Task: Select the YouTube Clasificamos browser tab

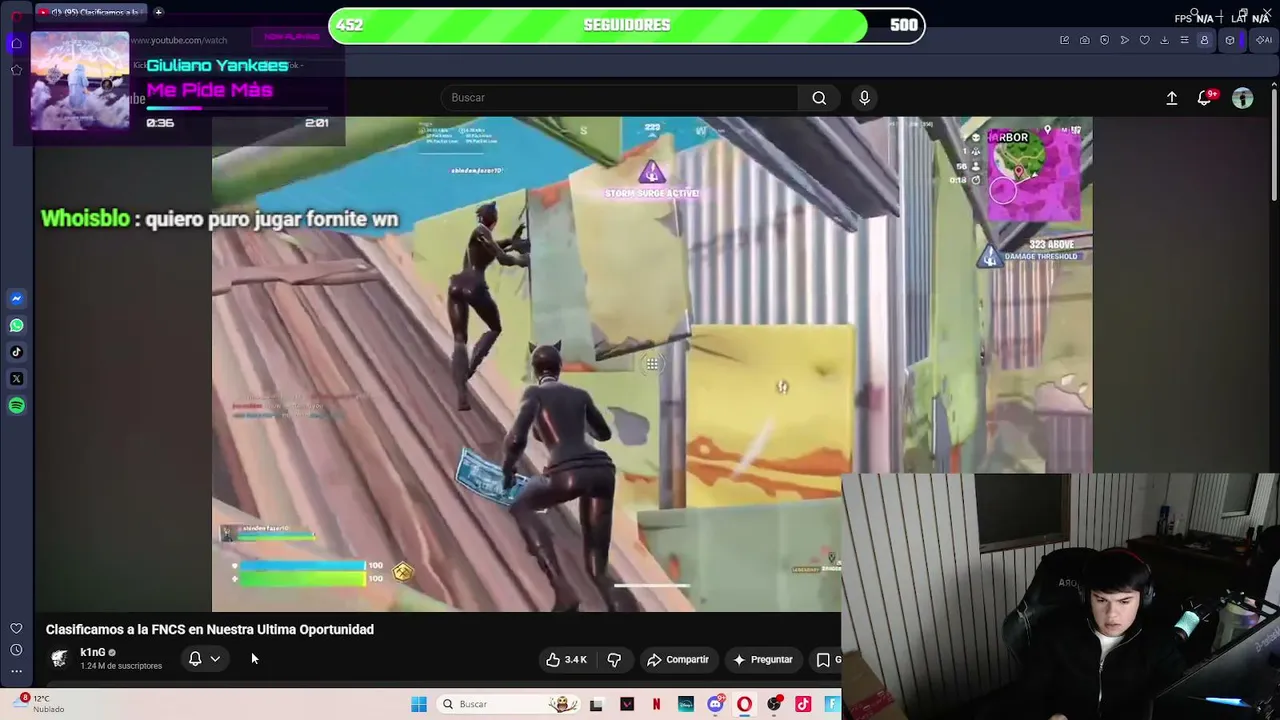Action: click(92, 13)
